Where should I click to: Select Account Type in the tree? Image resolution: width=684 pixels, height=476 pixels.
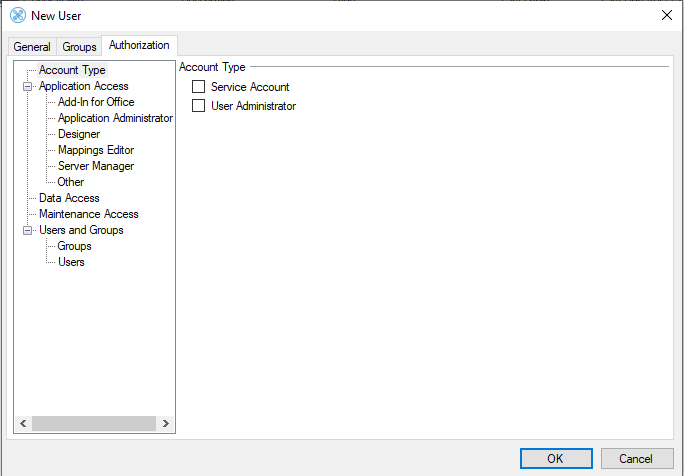[72, 70]
